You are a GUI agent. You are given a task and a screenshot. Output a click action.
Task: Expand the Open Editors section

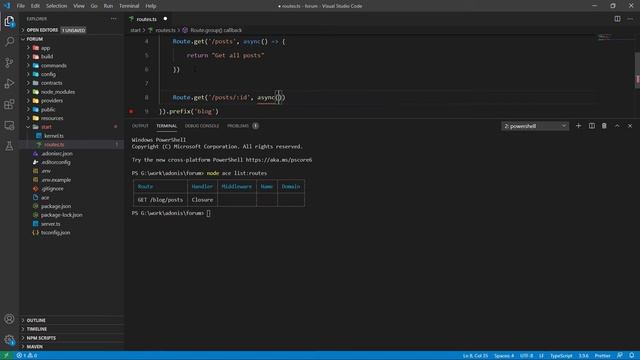click(x=71, y=30)
